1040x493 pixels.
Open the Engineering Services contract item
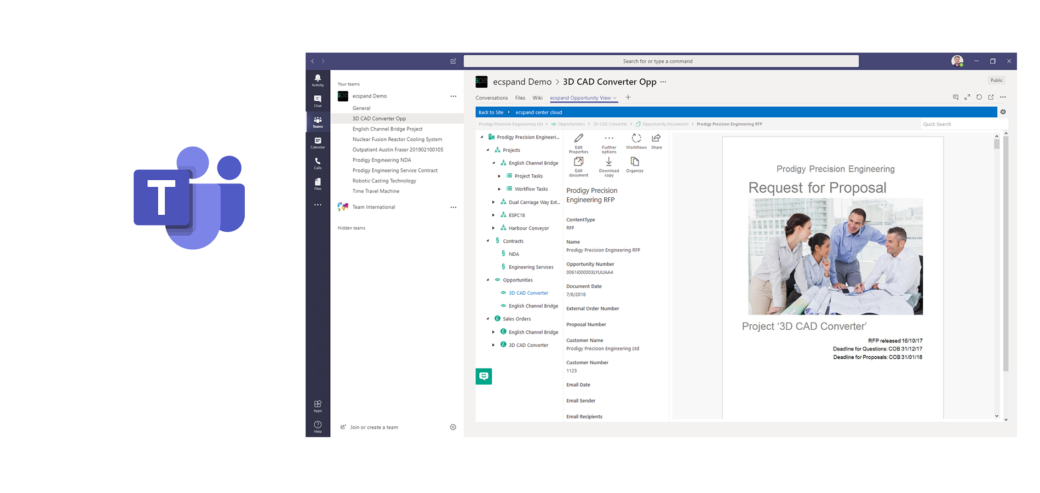[531, 267]
